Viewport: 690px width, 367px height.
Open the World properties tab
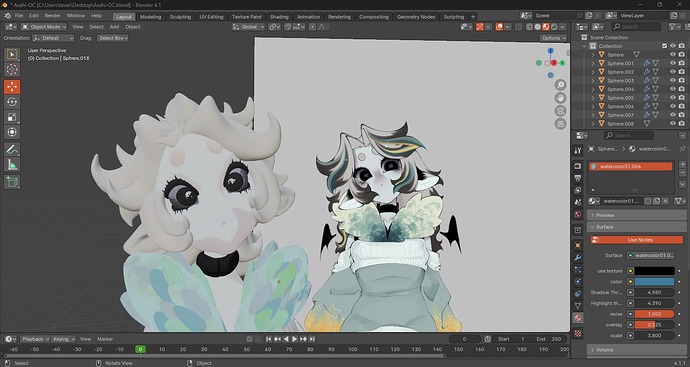pos(578,215)
